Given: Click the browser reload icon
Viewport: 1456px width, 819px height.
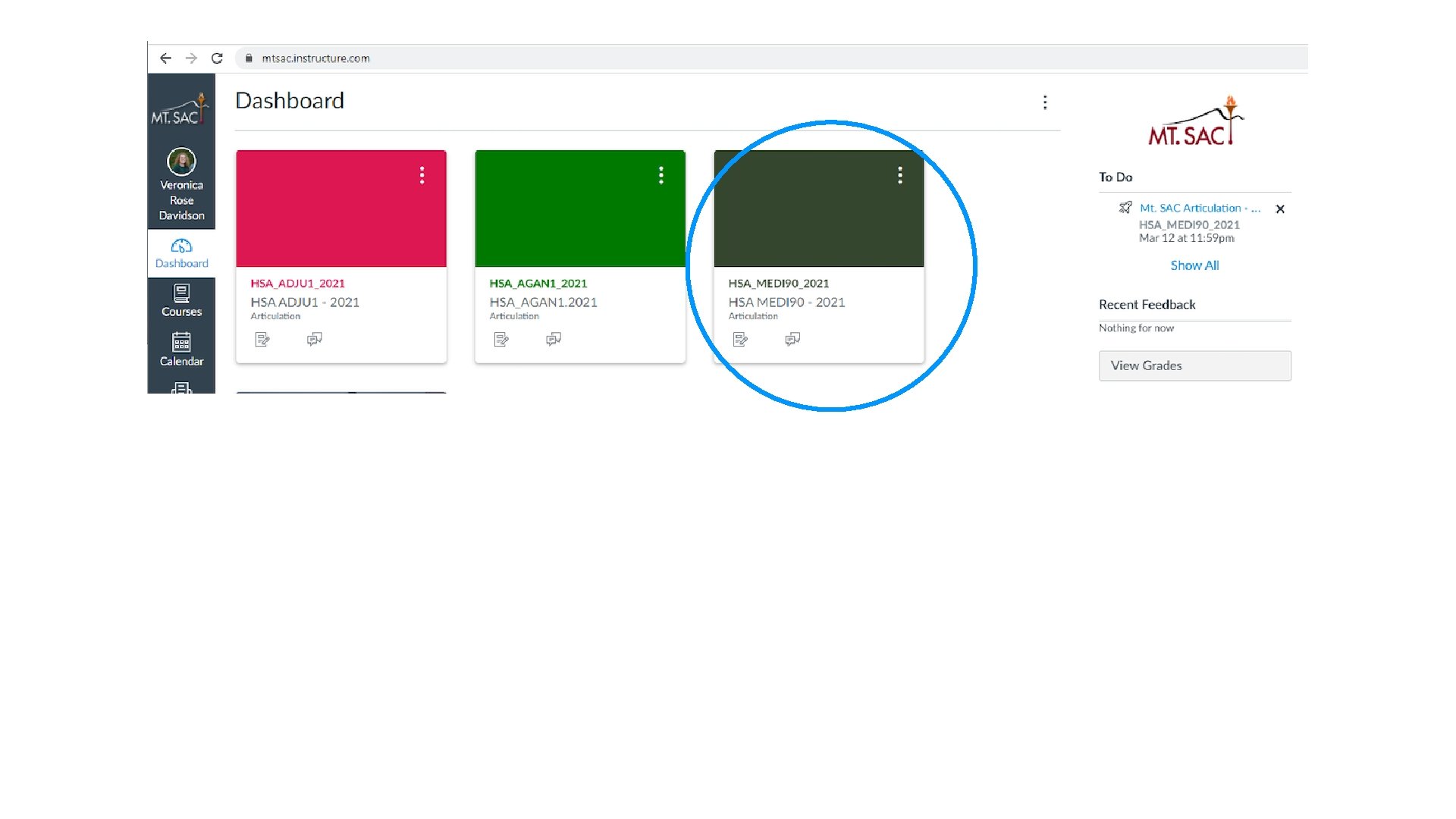Looking at the screenshot, I should click(217, 58).
